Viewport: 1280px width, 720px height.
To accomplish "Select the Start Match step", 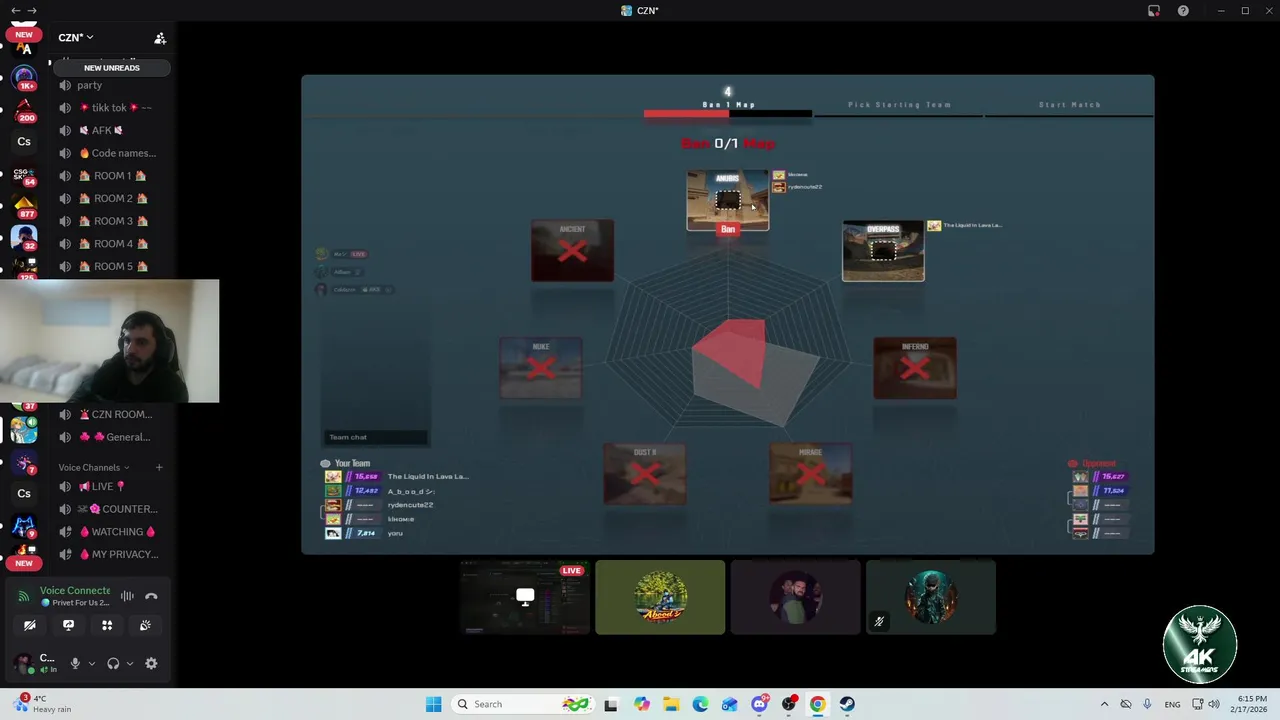I will click(x=1069, y=104).
